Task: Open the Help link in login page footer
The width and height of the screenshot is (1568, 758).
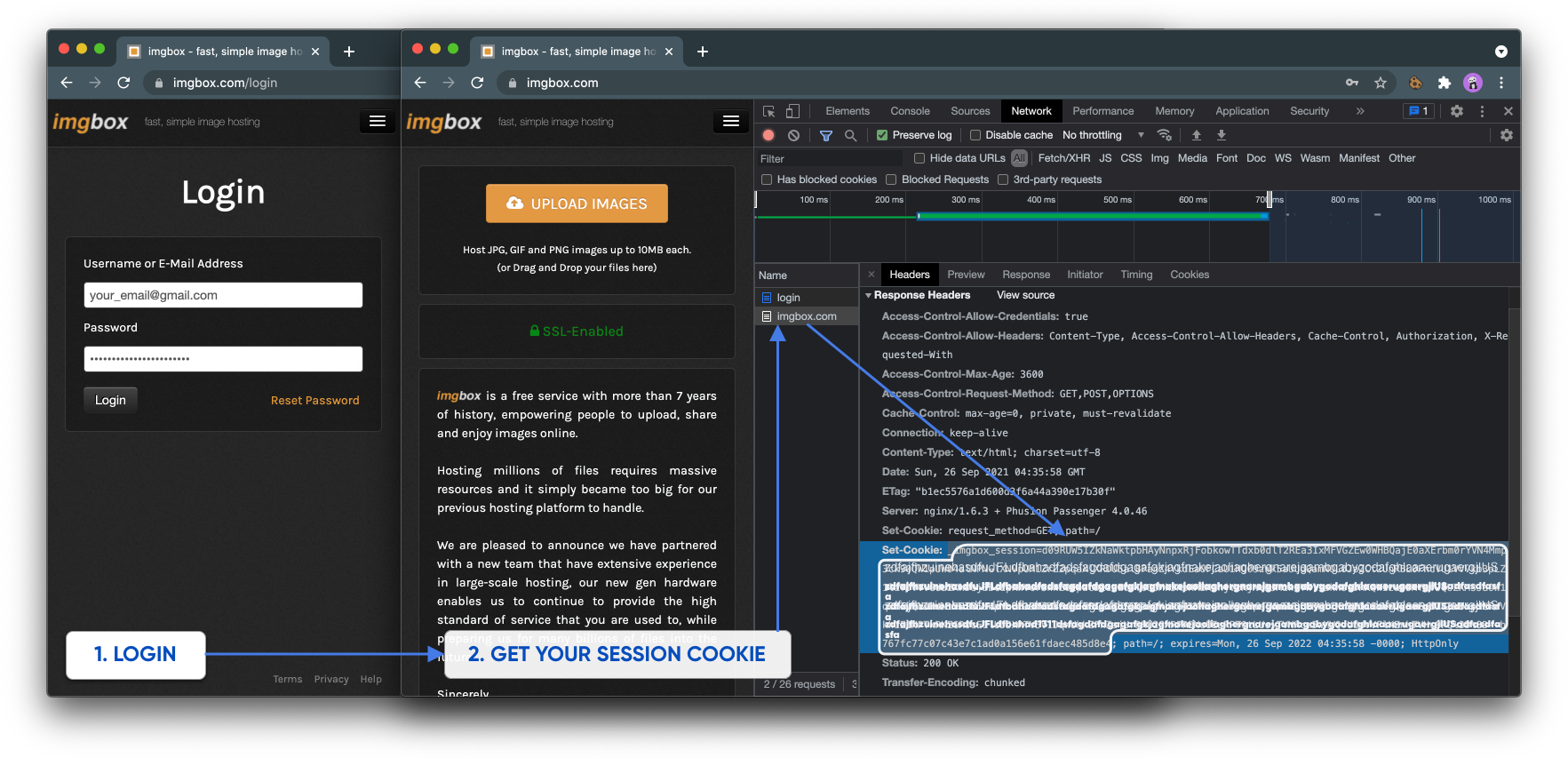Action: click(371, 679)
